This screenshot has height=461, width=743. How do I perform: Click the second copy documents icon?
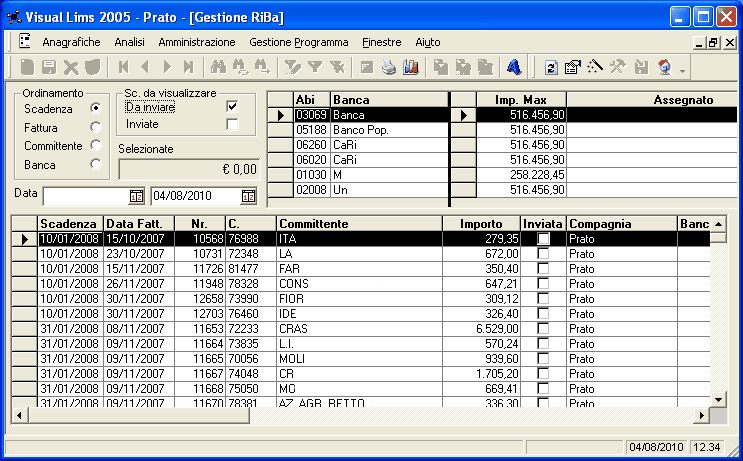pos(463,67)
